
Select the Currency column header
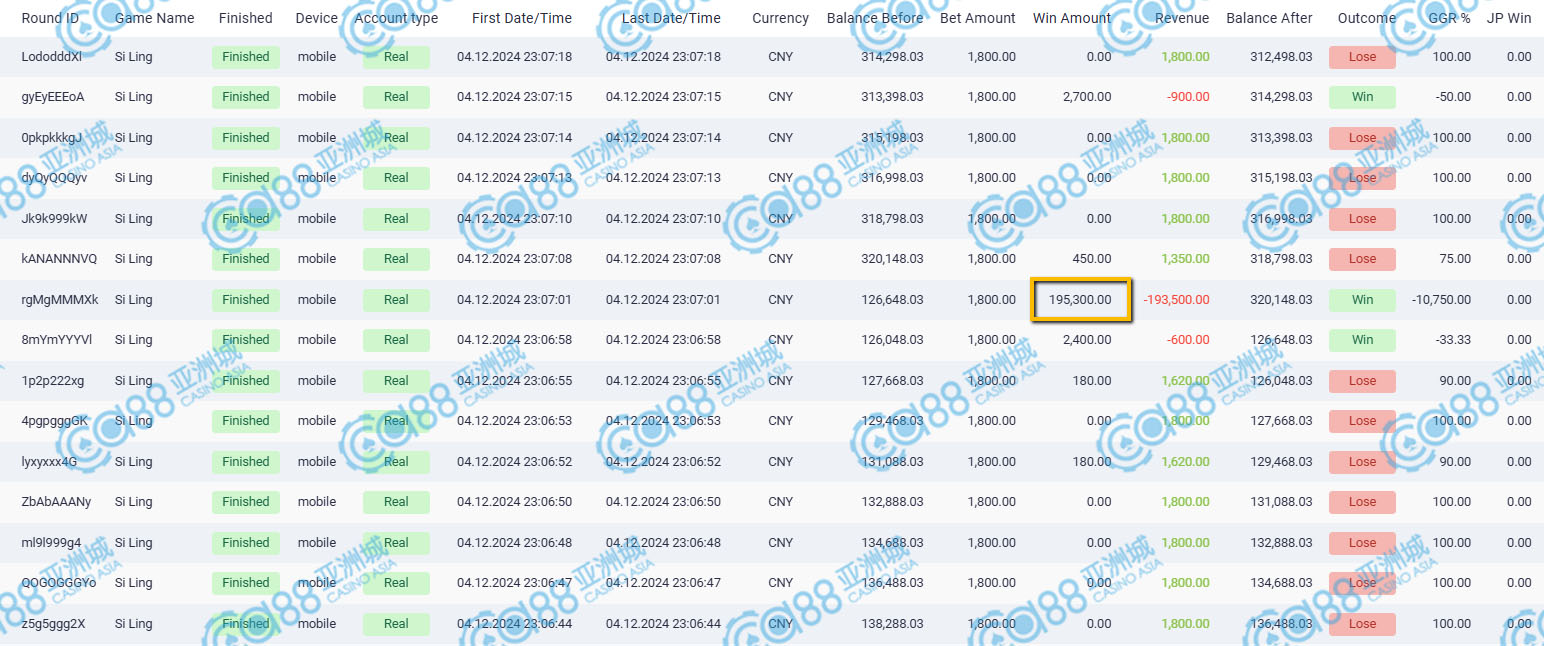(x=780, y=18)
